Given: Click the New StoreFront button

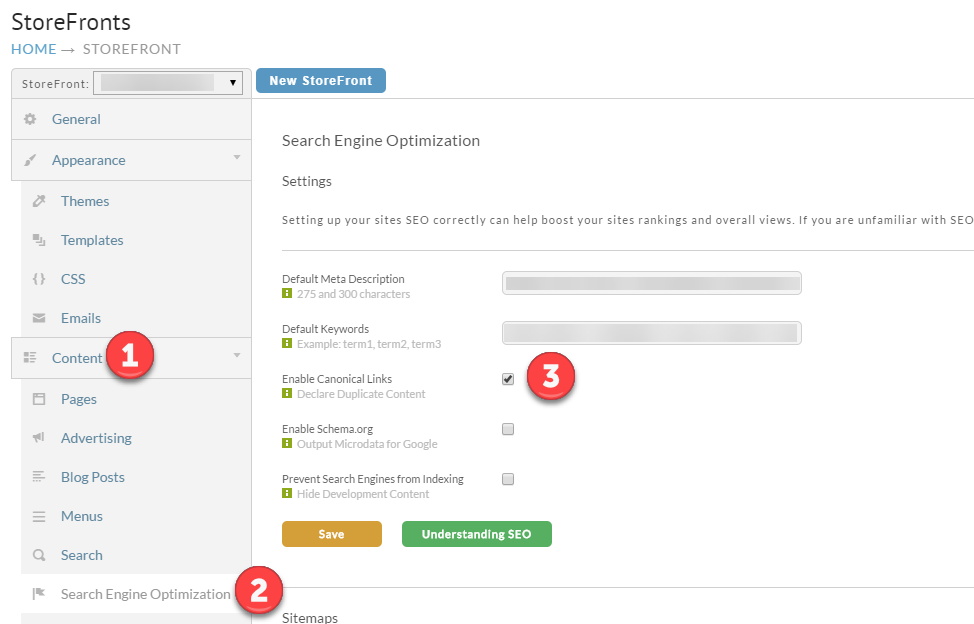Looking at the screenshot, I should (321, 81).
